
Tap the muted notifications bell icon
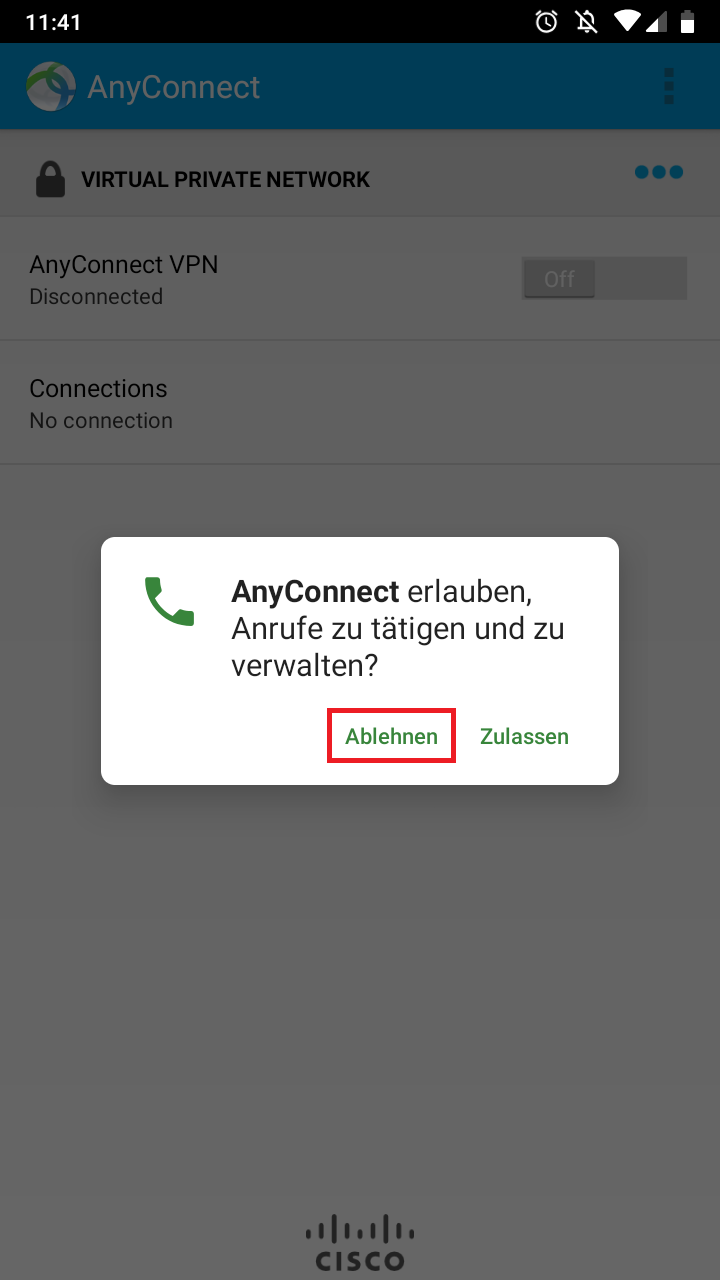pos(587,21)
